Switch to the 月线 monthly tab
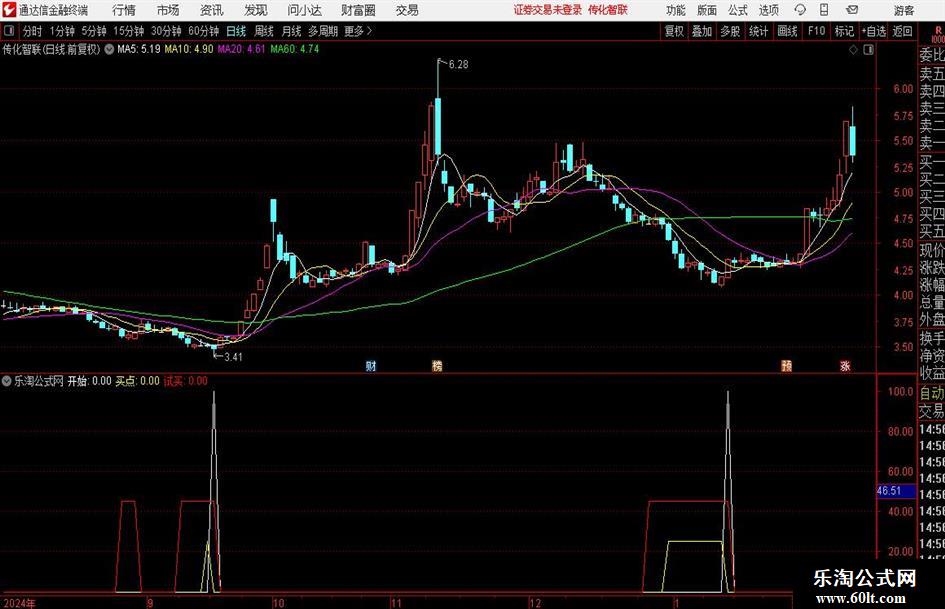945x609 pixels. pos(292,31)
